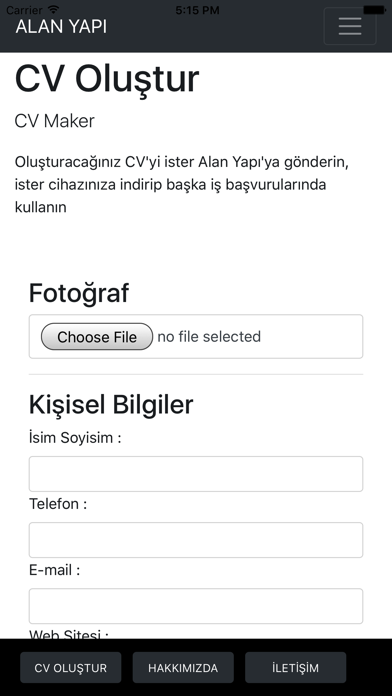392x696 pixels.
Task: Click the E-mail label
Action: (x=55, y=570)
